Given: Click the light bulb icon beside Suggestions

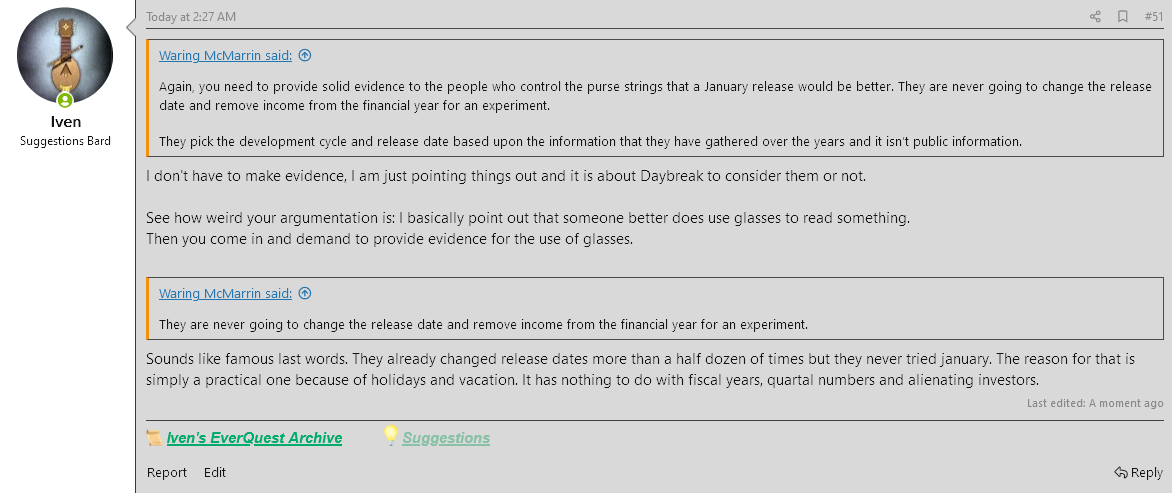Looking at the screenshot, I should (x=390, y=437).
